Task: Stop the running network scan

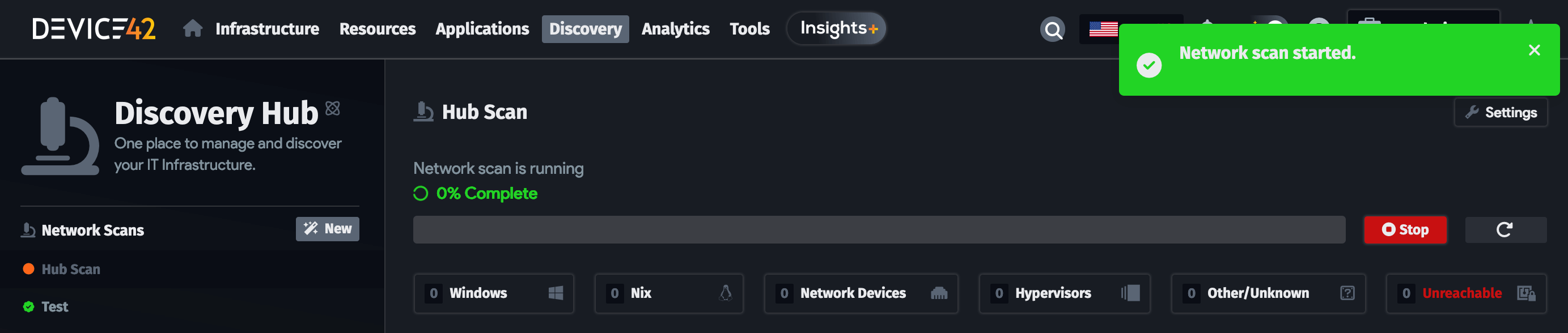Action: (1405, 230)
